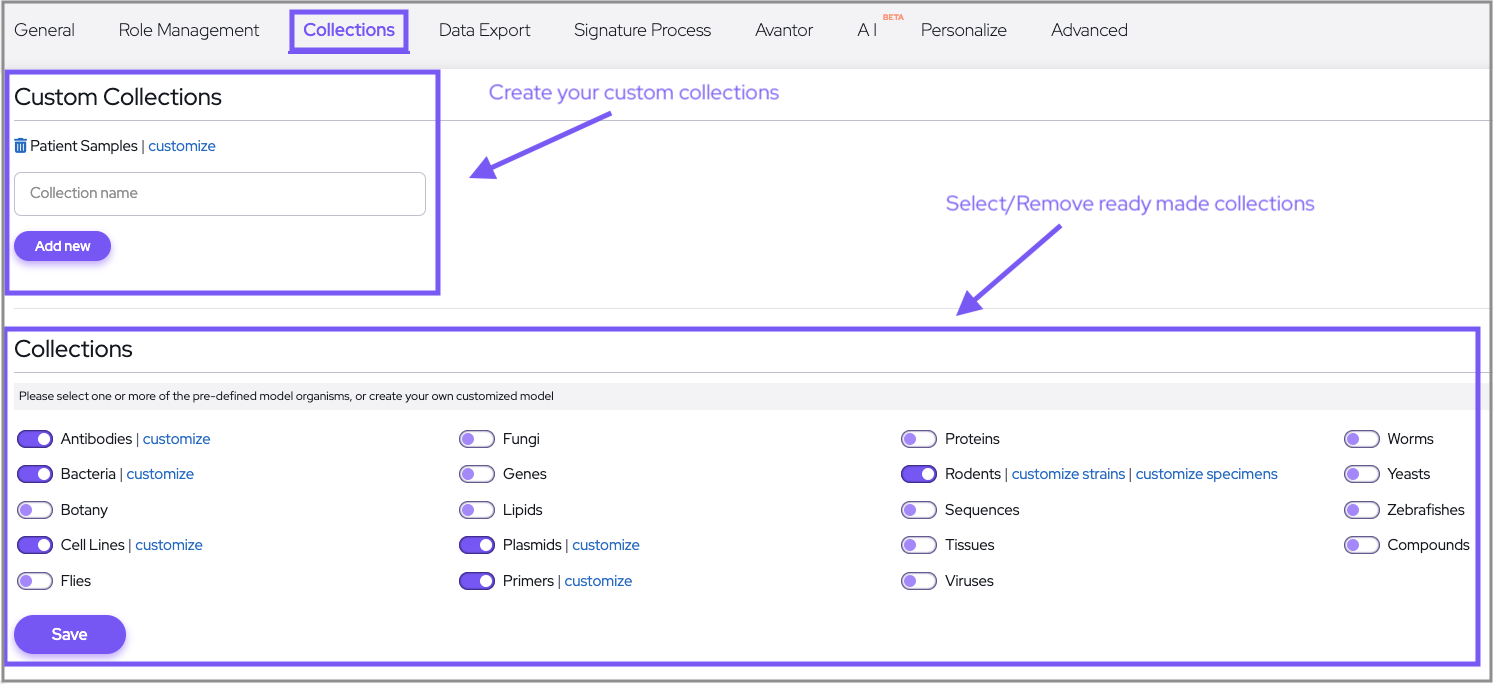This screenshot has height=684, width=1493.
Task: Open the AI beta tab
Action: point(867,30)
